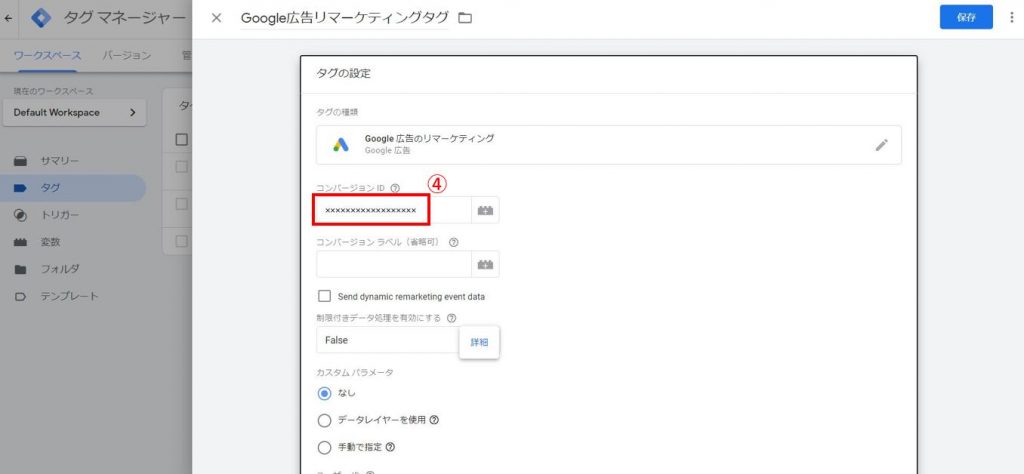Expand the Default Workspace selector
The height and width of the screenshot is (474, 1024).
click(x=74, y=112)
